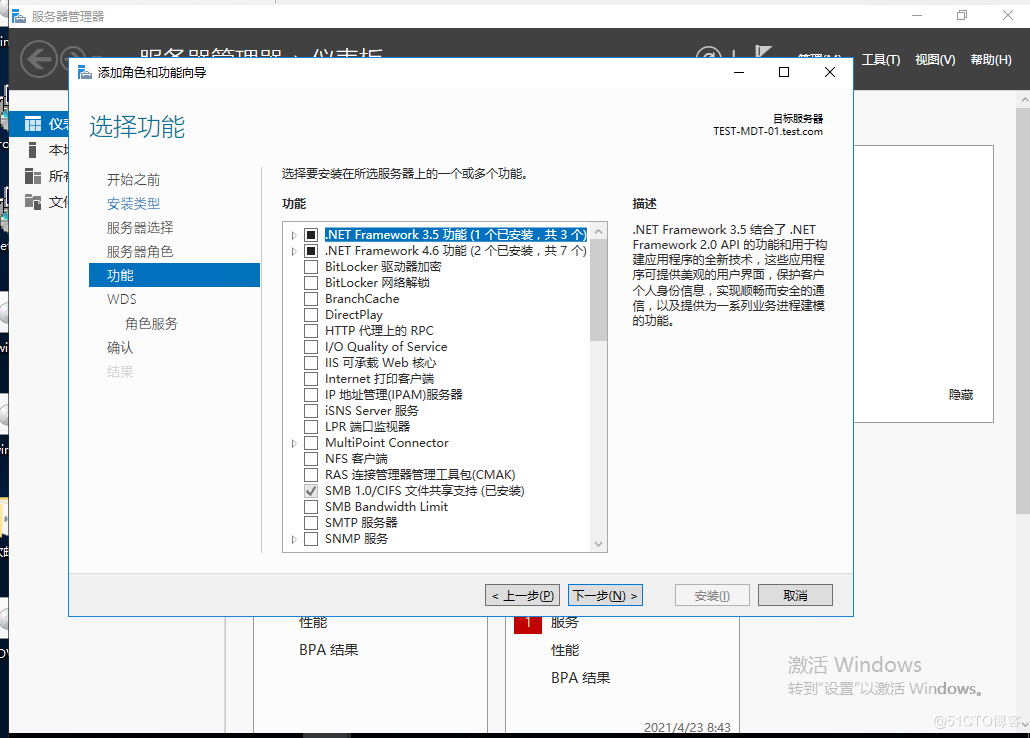Viewport: 1030px width, 738px height.
Task: Open the 视图(V) menu
Action: point(935,60)
